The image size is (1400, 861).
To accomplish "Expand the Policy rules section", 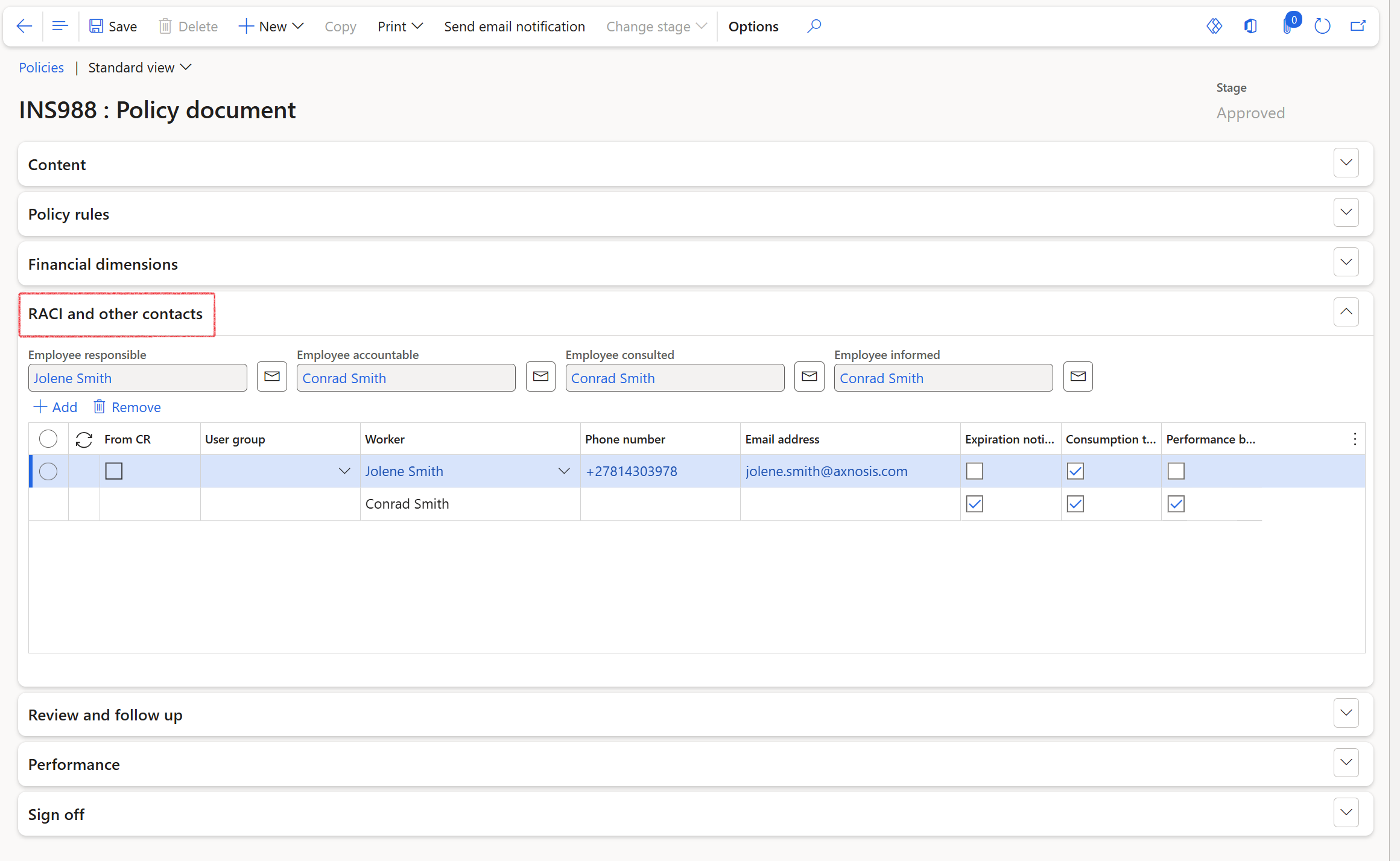I will pos(1346,212).
